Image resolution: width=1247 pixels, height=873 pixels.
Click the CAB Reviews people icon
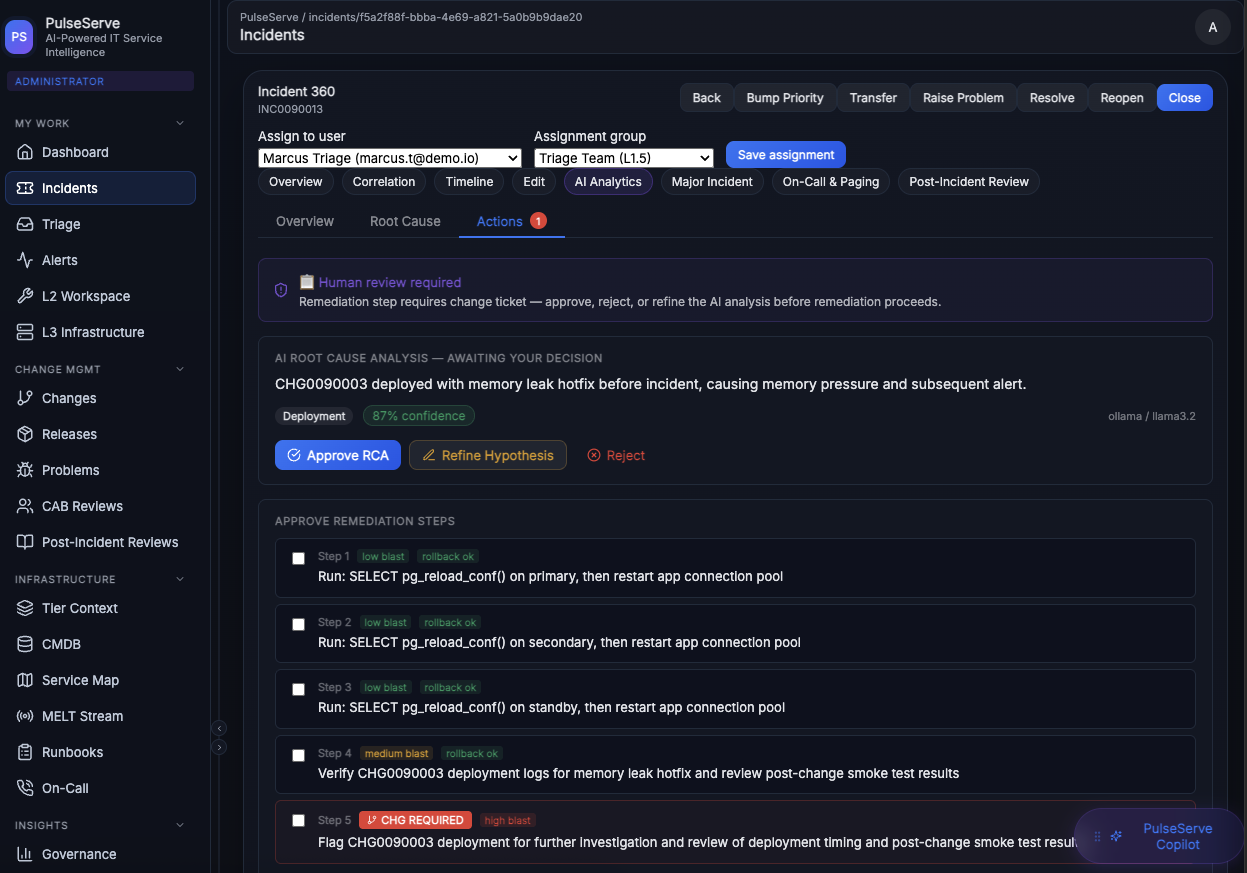point(25,506)
